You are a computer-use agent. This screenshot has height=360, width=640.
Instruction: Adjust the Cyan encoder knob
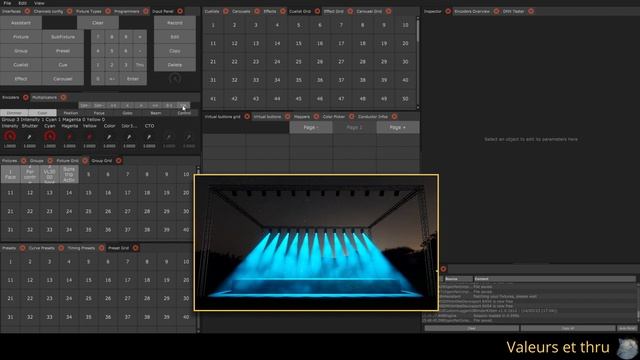coord(49,136)
